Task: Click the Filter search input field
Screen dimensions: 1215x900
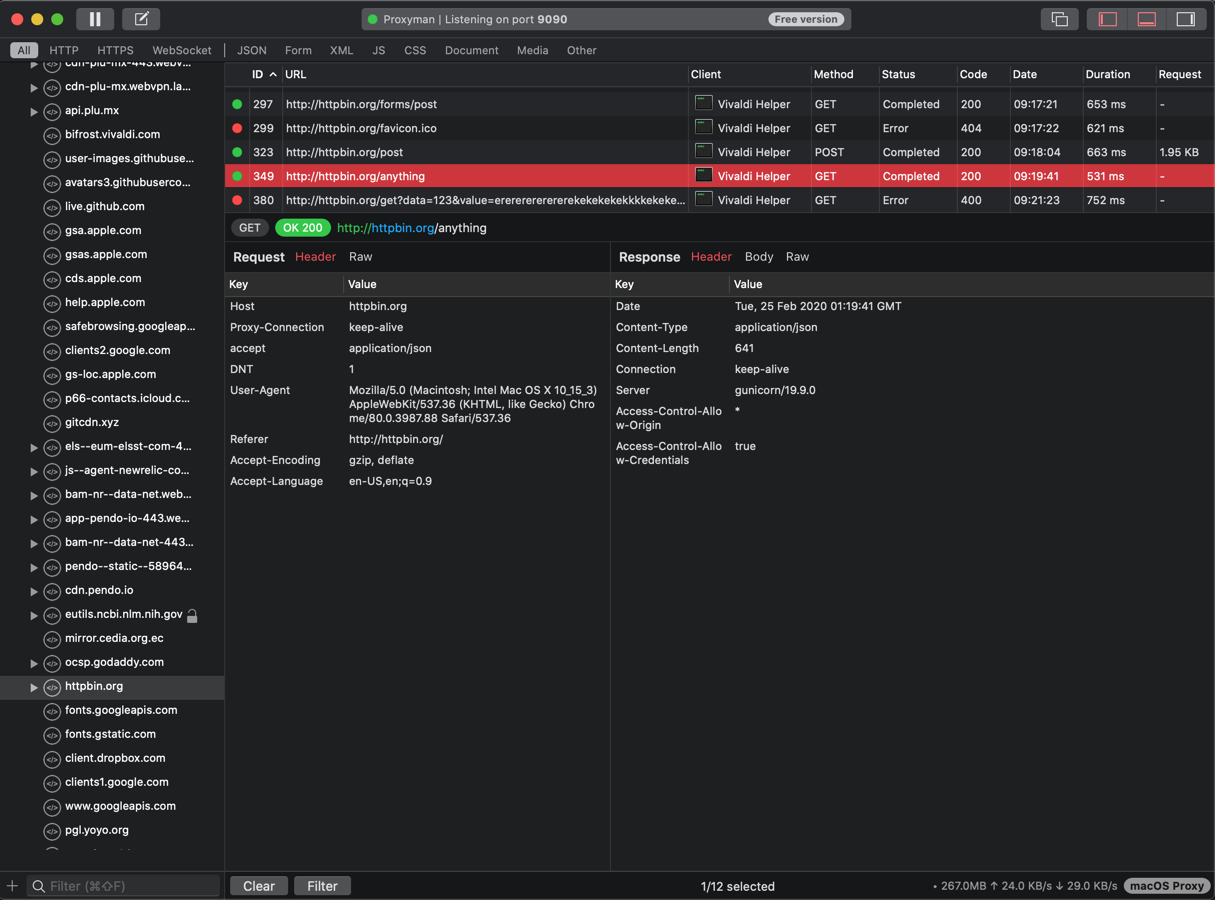Action: click(123, 886)
